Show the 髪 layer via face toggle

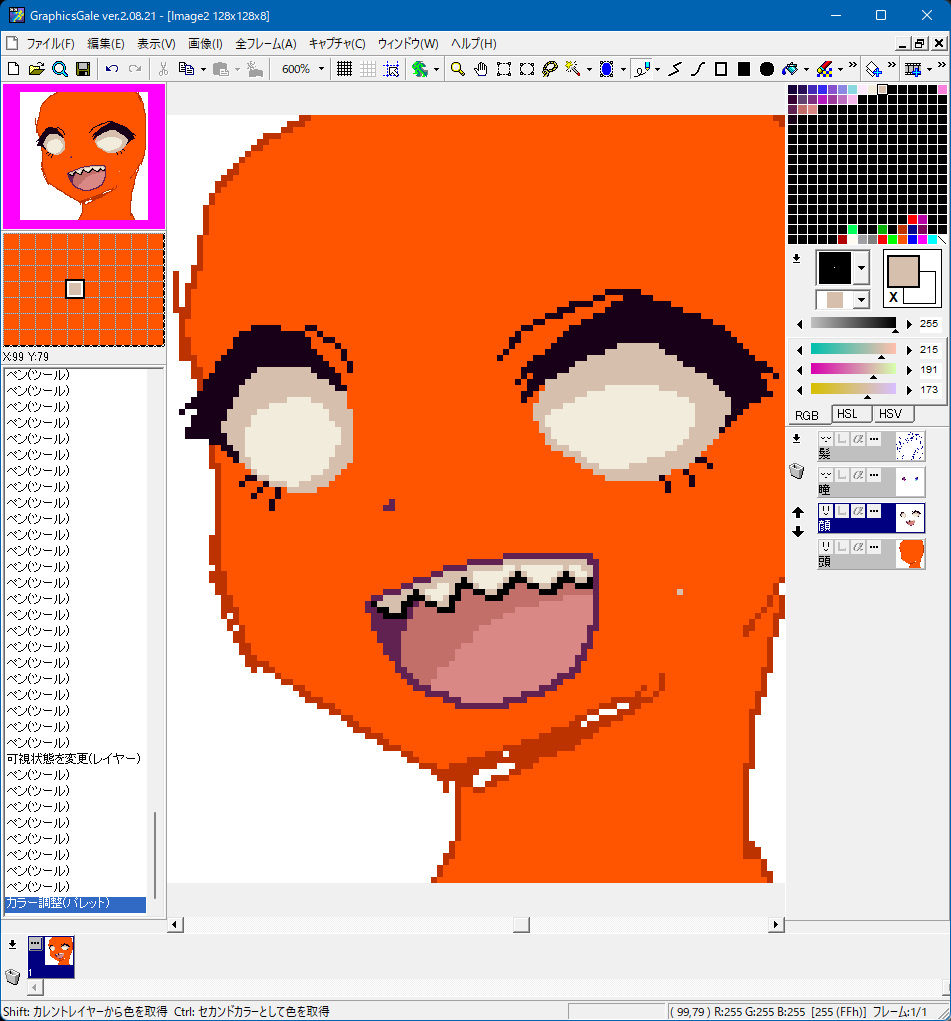point(826,439)
